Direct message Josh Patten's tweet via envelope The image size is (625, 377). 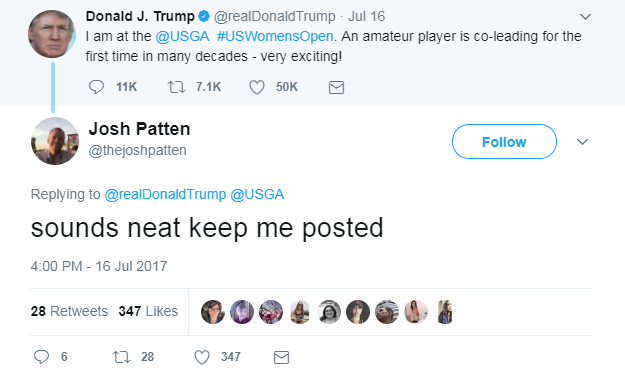tap(281, 357)
